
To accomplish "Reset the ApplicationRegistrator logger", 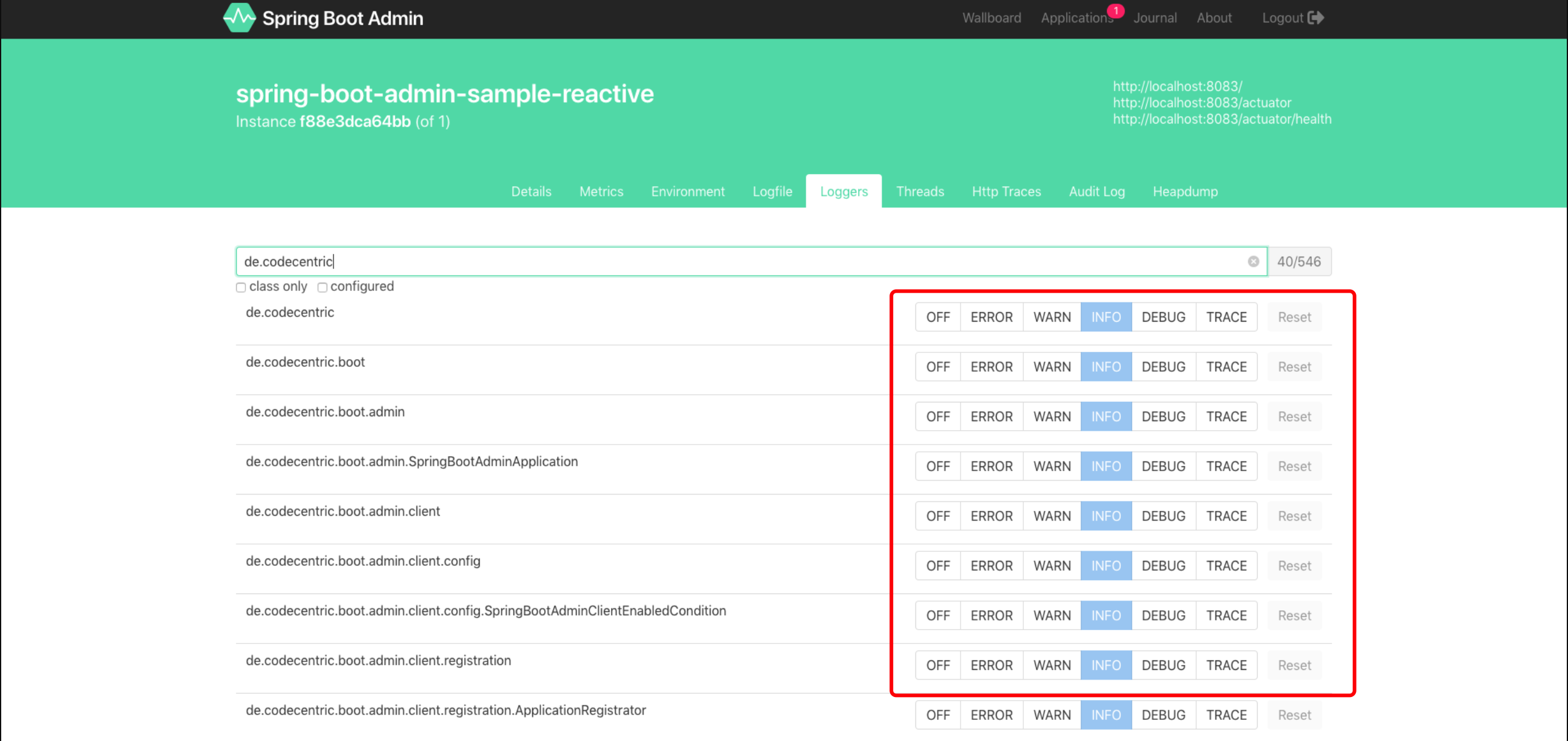I will pos(1294,716).
